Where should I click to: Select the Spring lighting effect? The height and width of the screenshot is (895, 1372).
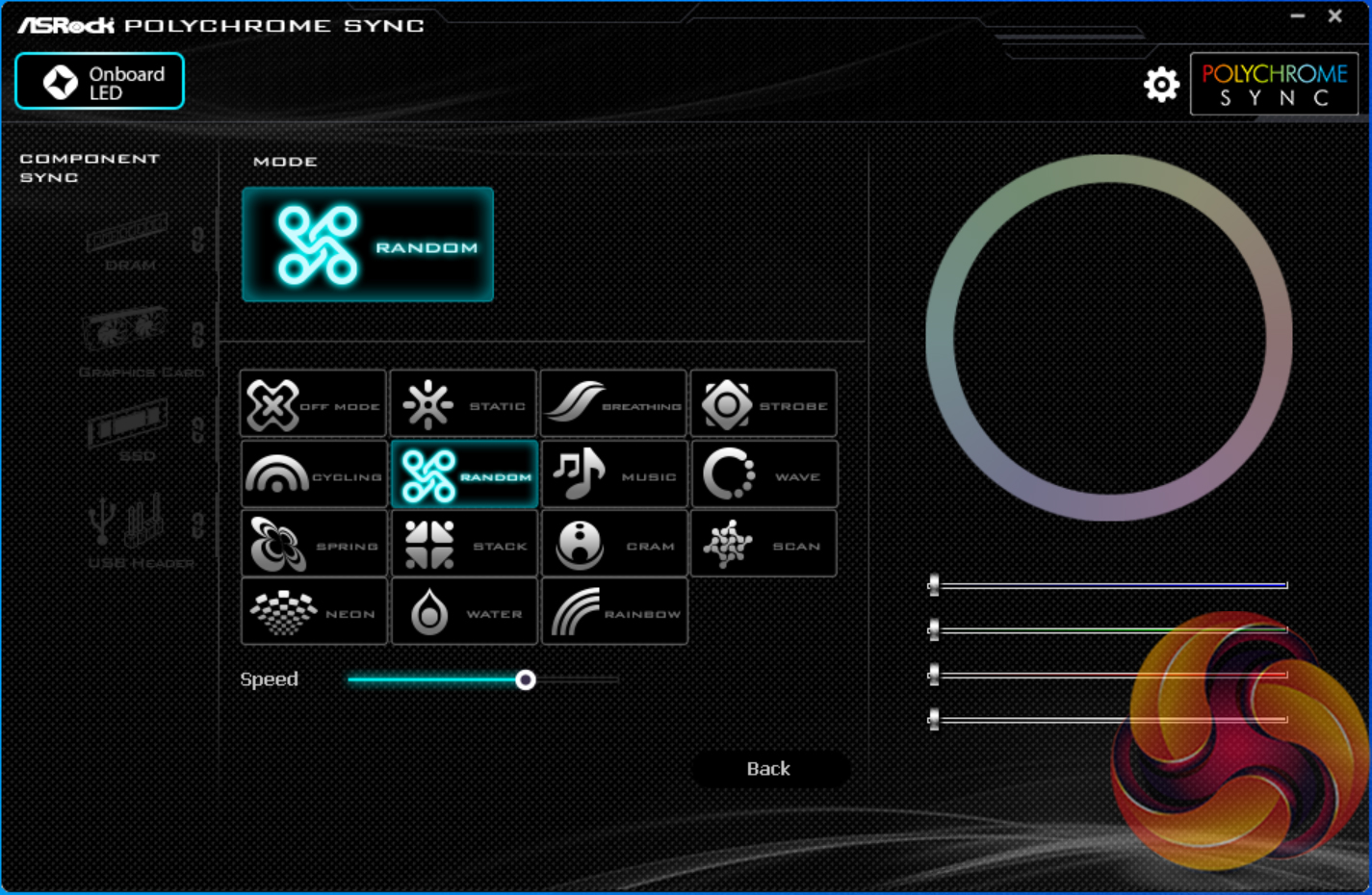pos(314,544)
